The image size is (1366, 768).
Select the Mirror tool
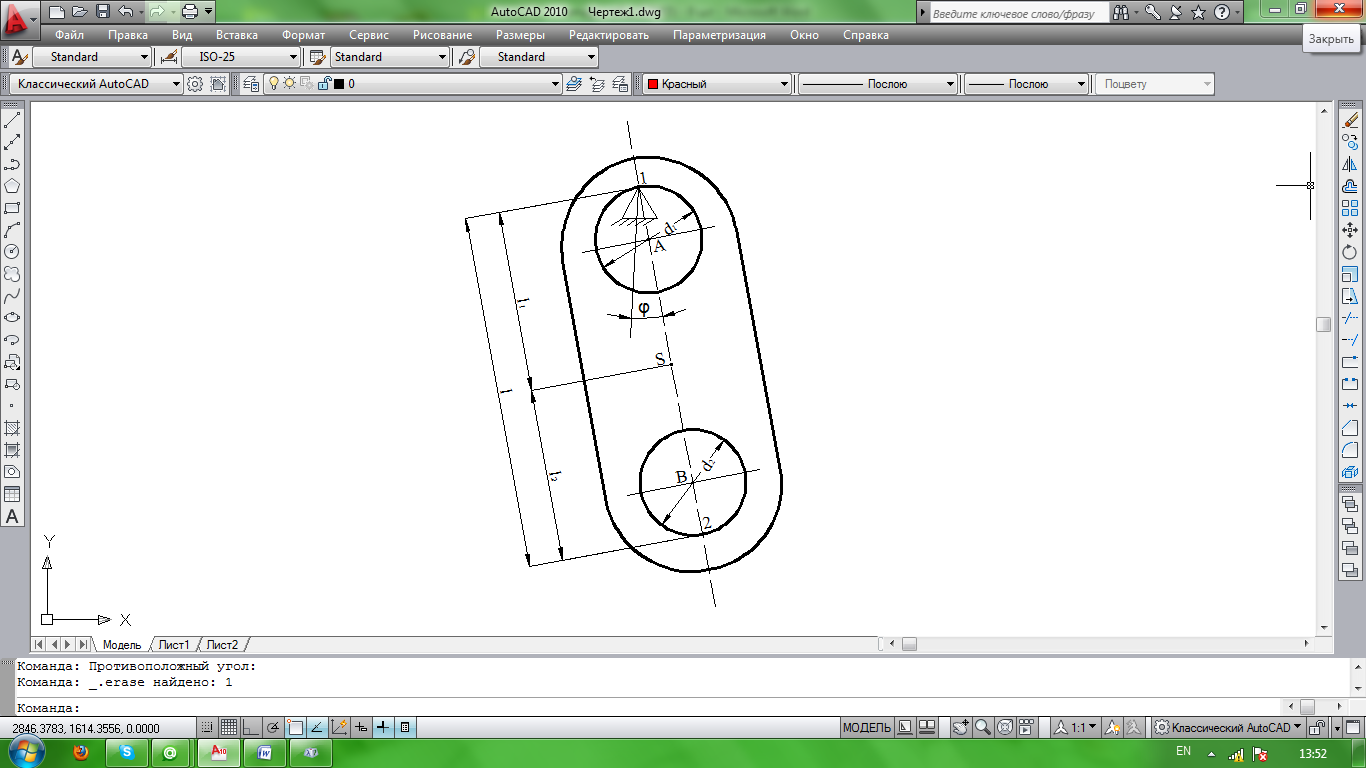click(x=1350, y=164)
